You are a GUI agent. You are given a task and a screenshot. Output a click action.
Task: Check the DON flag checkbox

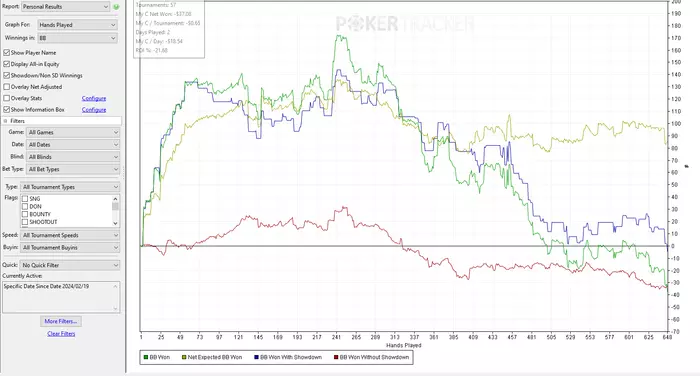[25, 207]
